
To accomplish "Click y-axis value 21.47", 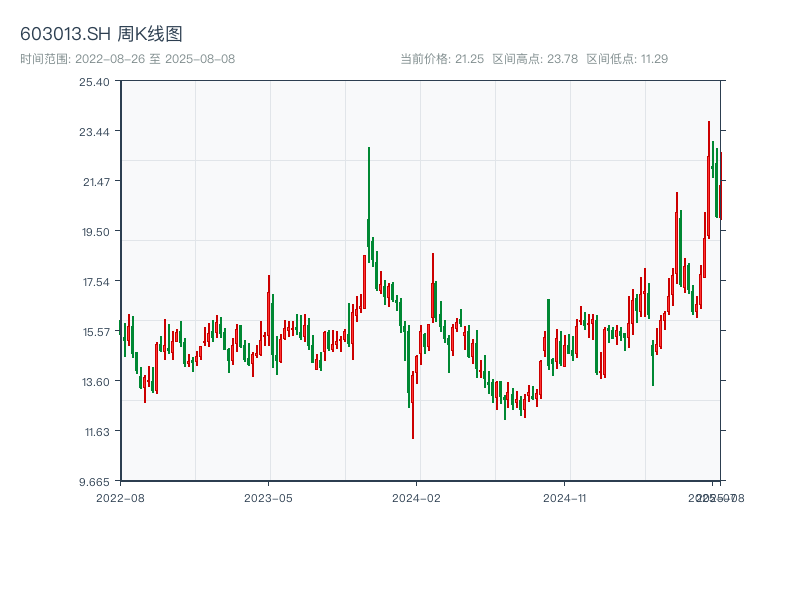I will click(96, 182).
